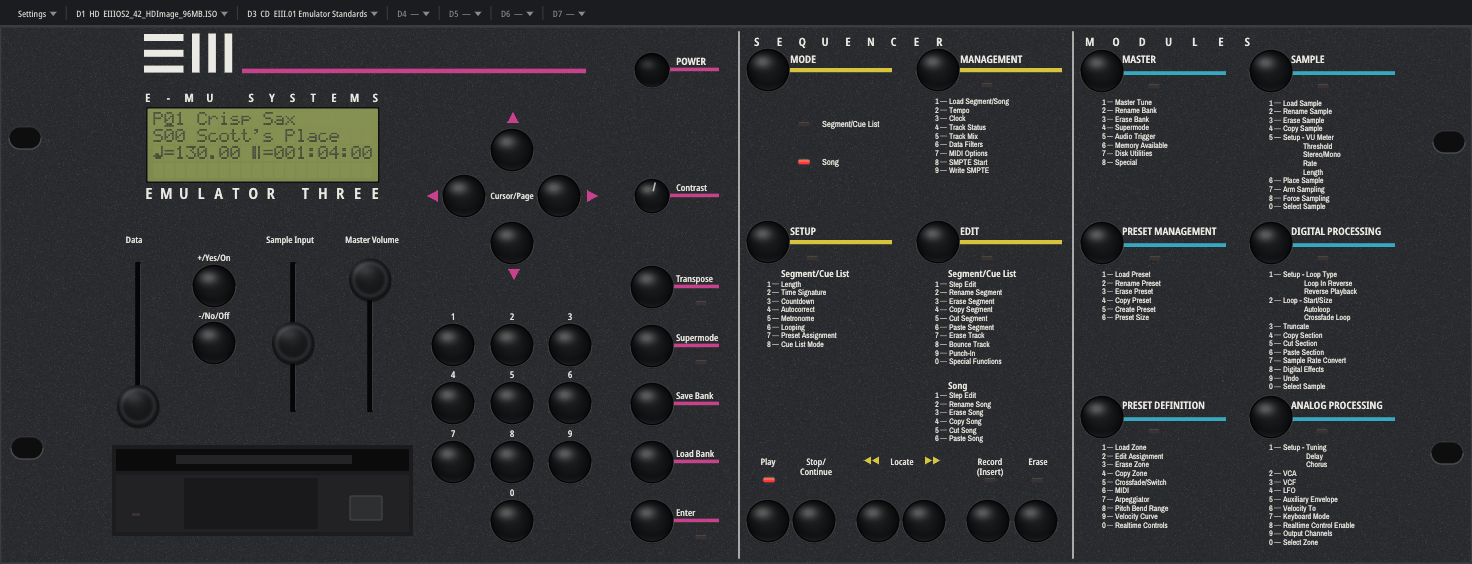1472x564 pixels.
Task: Click keypad button 9
Action: [x=570, y=462]
